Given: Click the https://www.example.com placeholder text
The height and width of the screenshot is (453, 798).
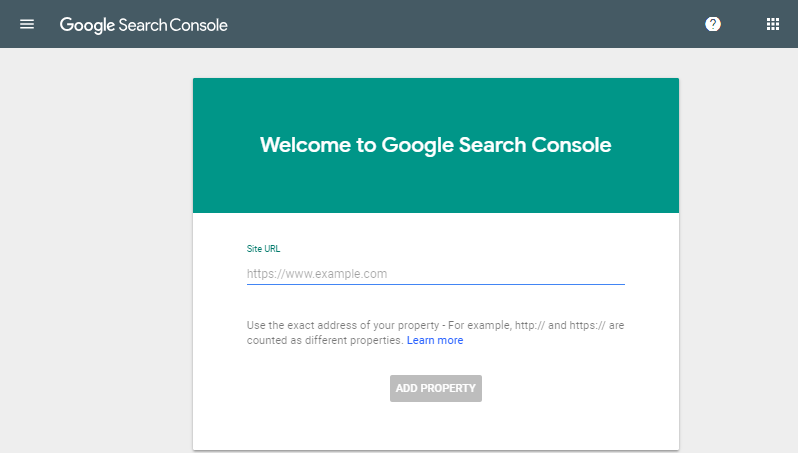Looking at the screenshot, I should [317, 273].
